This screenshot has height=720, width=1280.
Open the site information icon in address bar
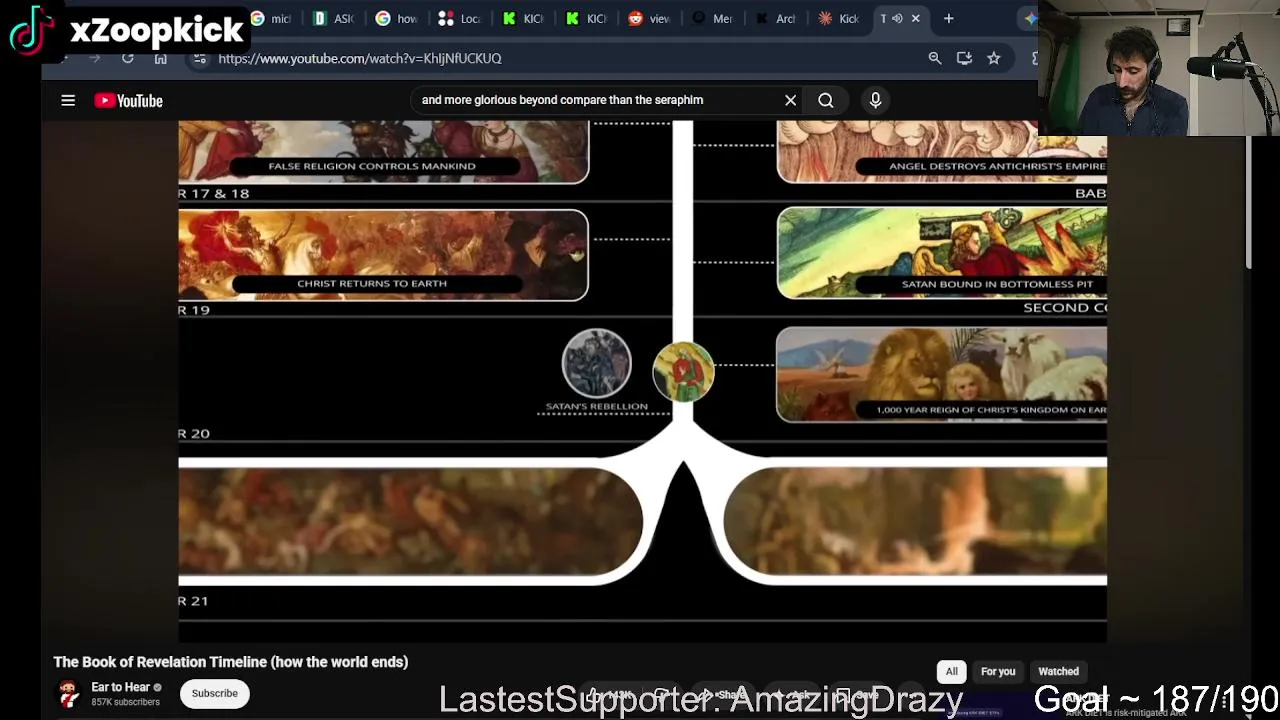[x=199, y=58]
